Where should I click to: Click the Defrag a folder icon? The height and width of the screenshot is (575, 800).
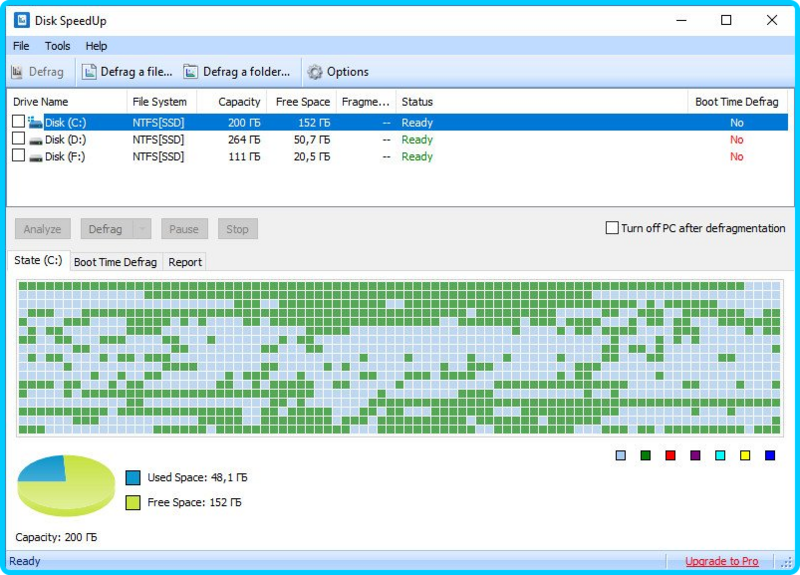pyautogui.click(x=191, y=72)
